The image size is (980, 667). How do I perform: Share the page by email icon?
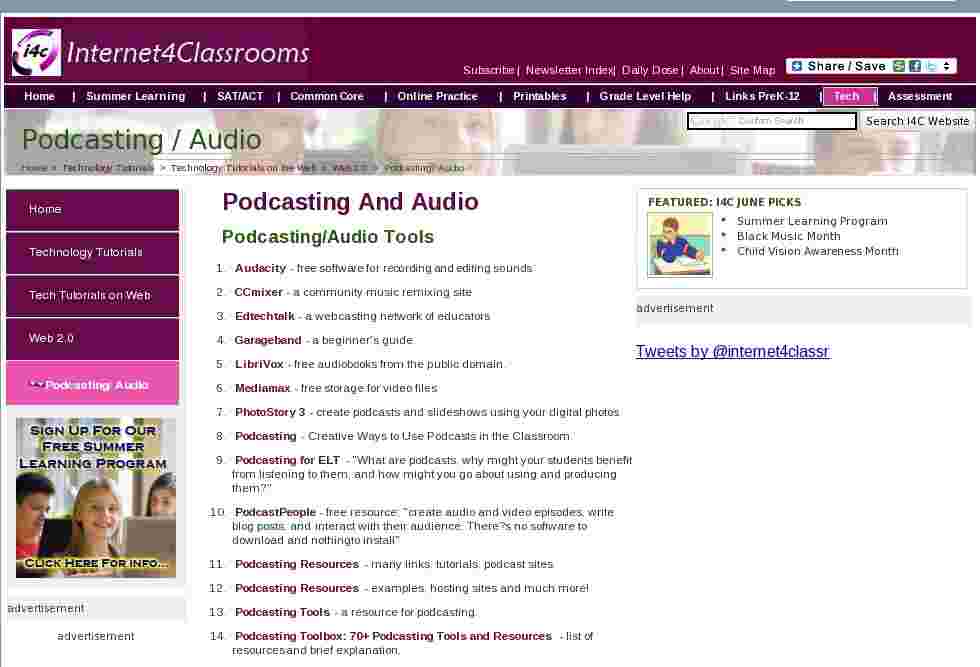tap(899, 66)
